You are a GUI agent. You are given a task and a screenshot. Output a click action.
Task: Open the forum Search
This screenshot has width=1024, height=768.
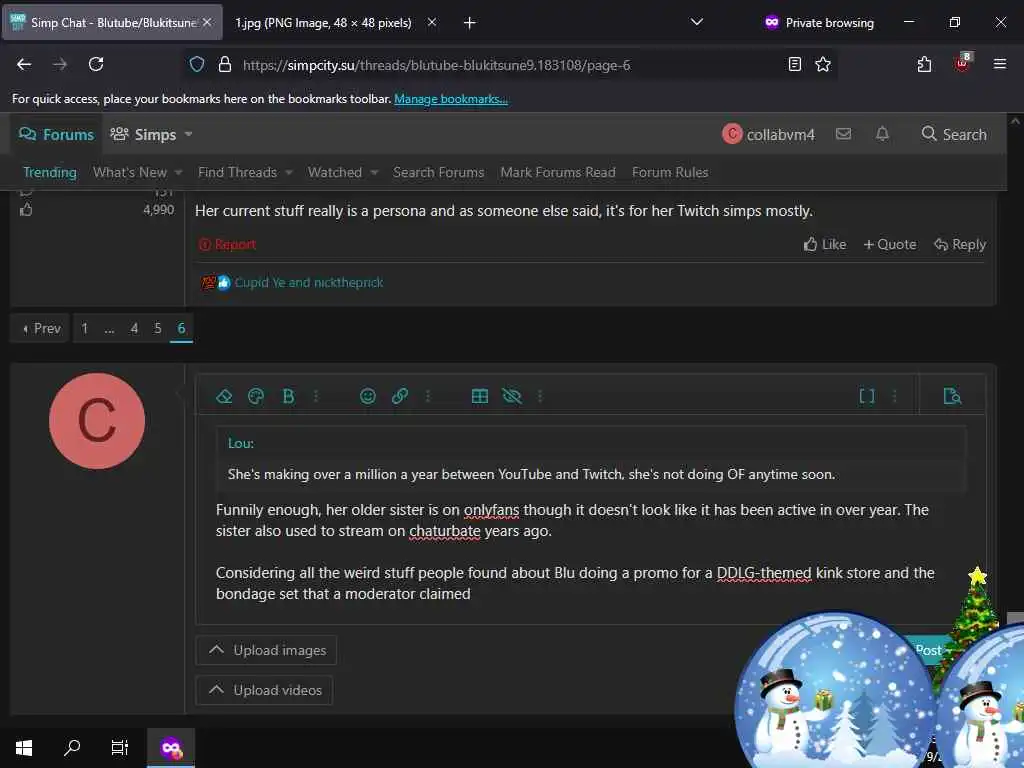click(953, 134)
